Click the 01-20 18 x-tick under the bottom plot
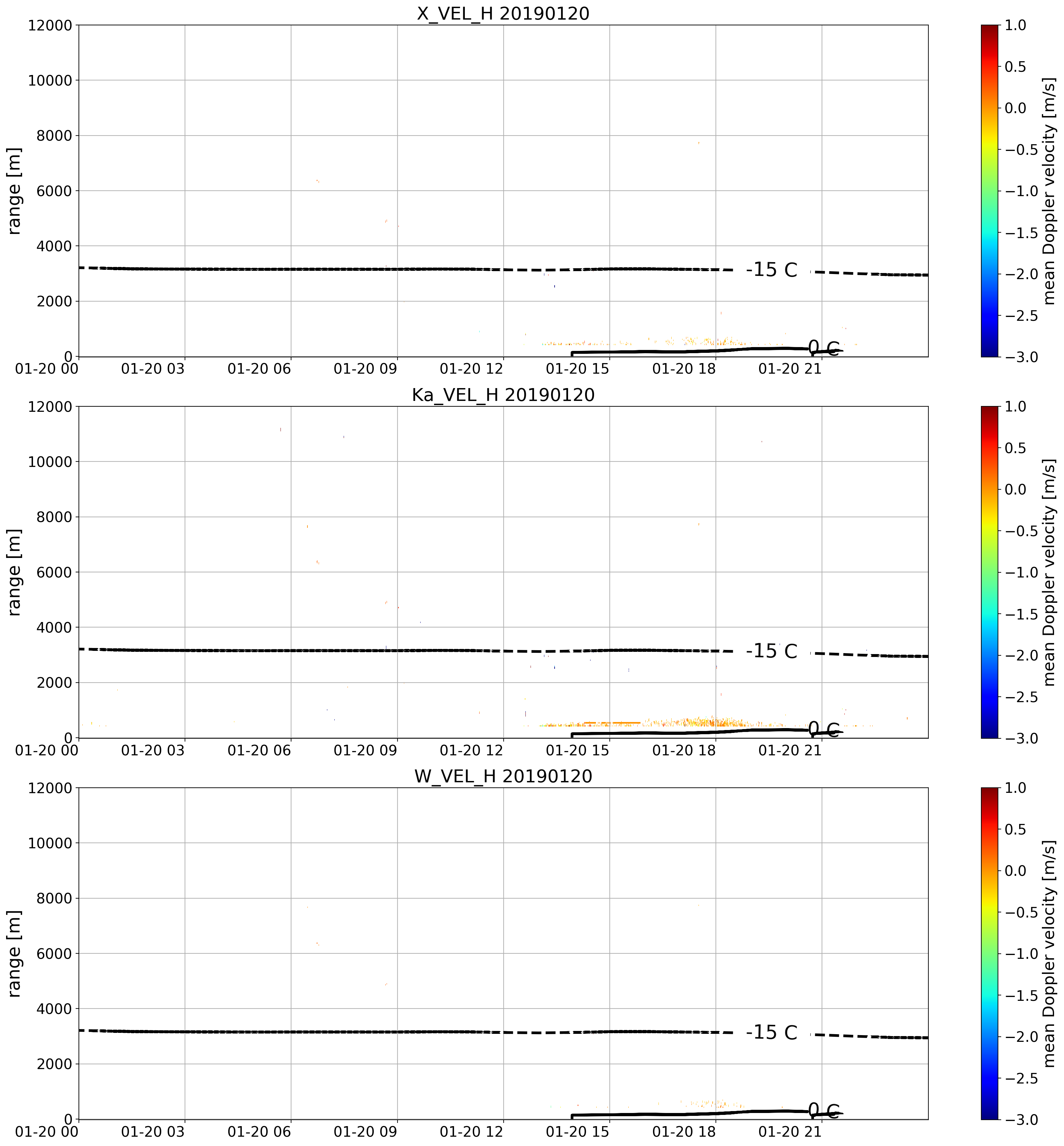The image size is (1064, 1146). click(684, 1132)
